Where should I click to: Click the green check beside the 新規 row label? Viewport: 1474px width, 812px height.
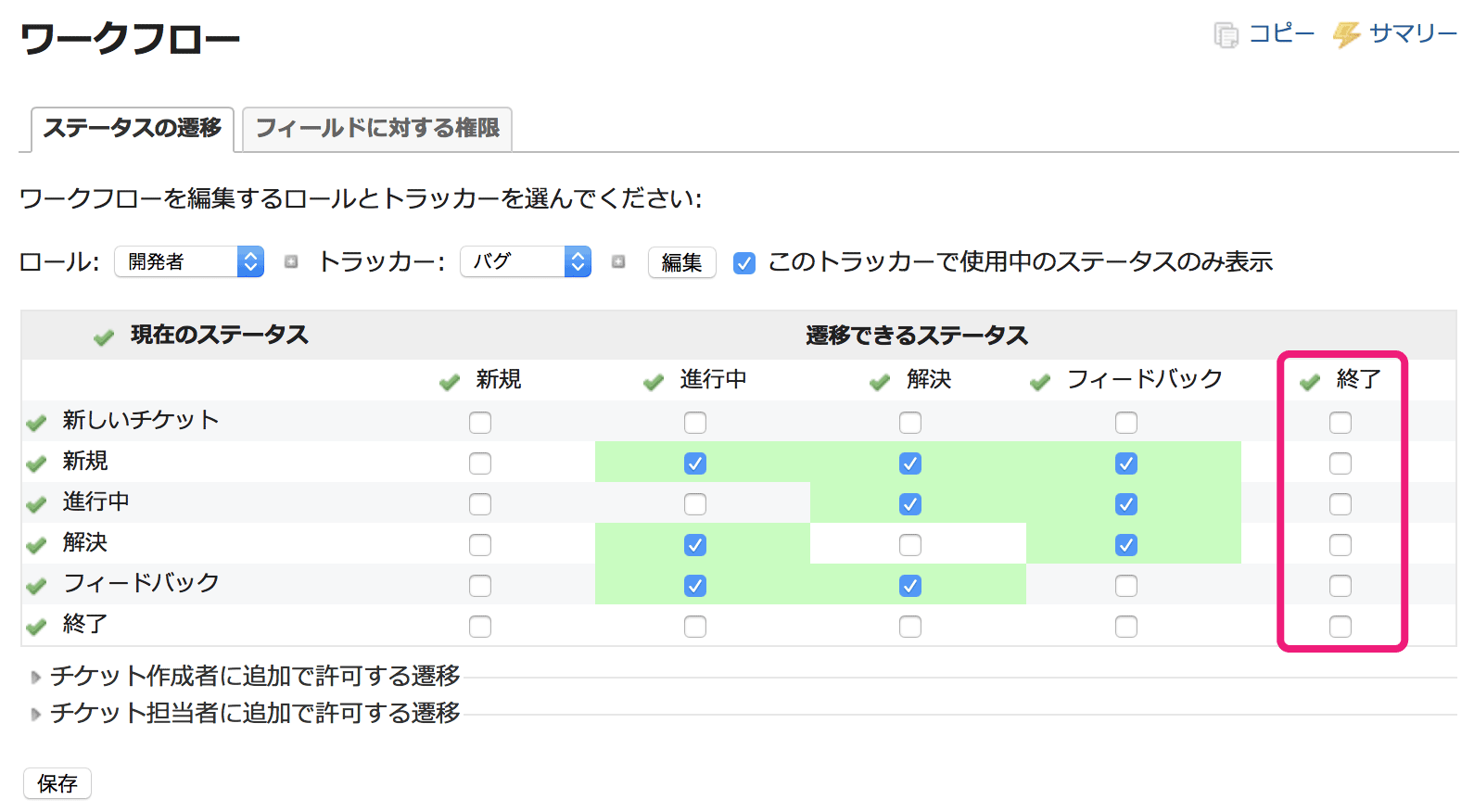(x=36, y=463)
